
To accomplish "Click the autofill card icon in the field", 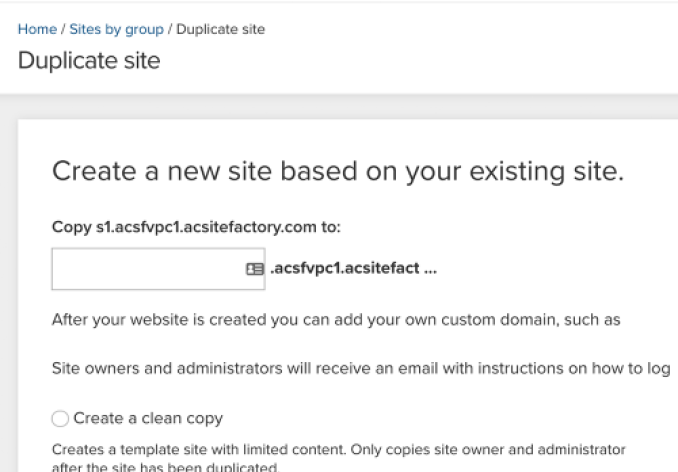I will [254, 269].
